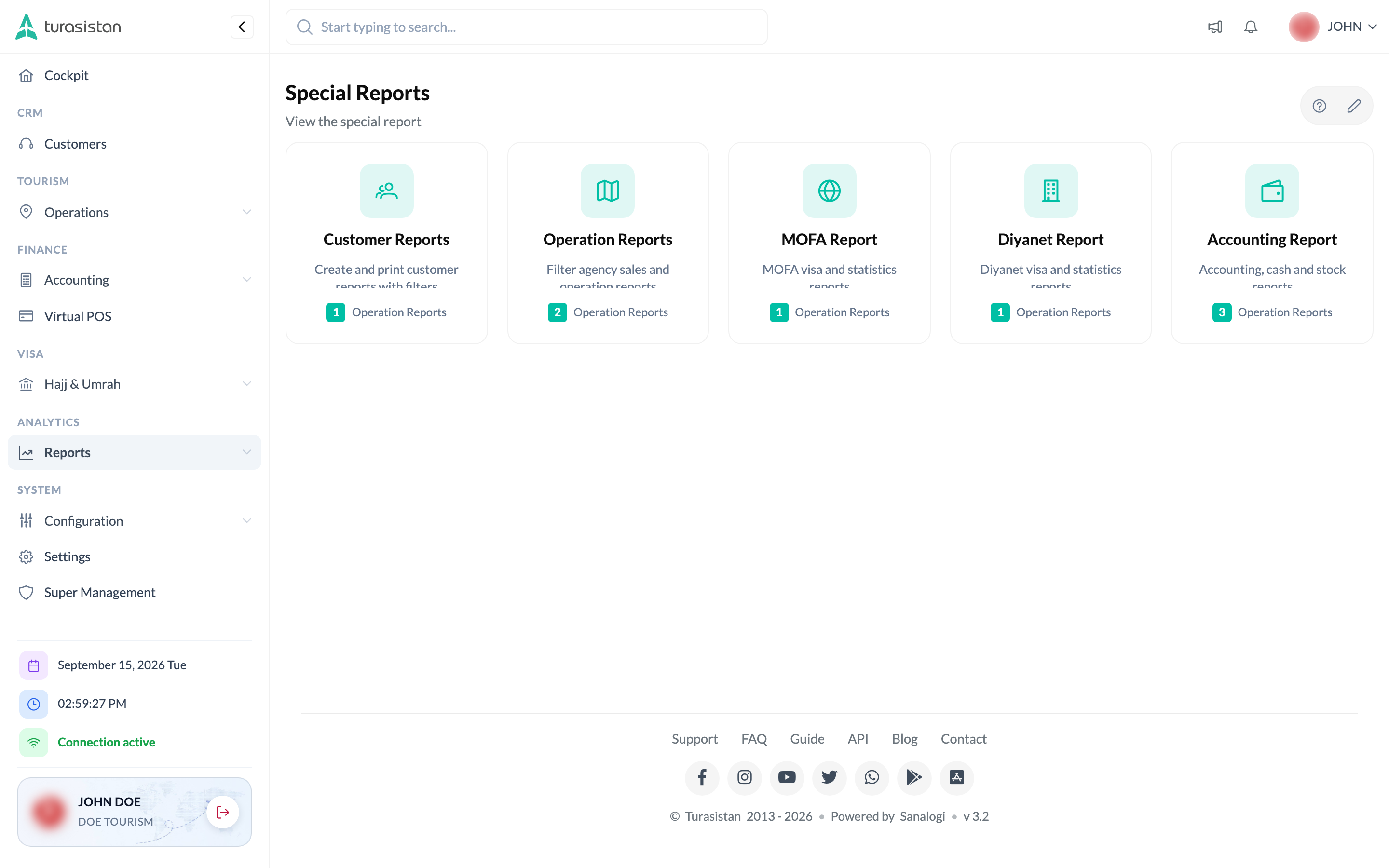Click the Turasistan logo
1389x868 pixels.
[x=68, y=27]
